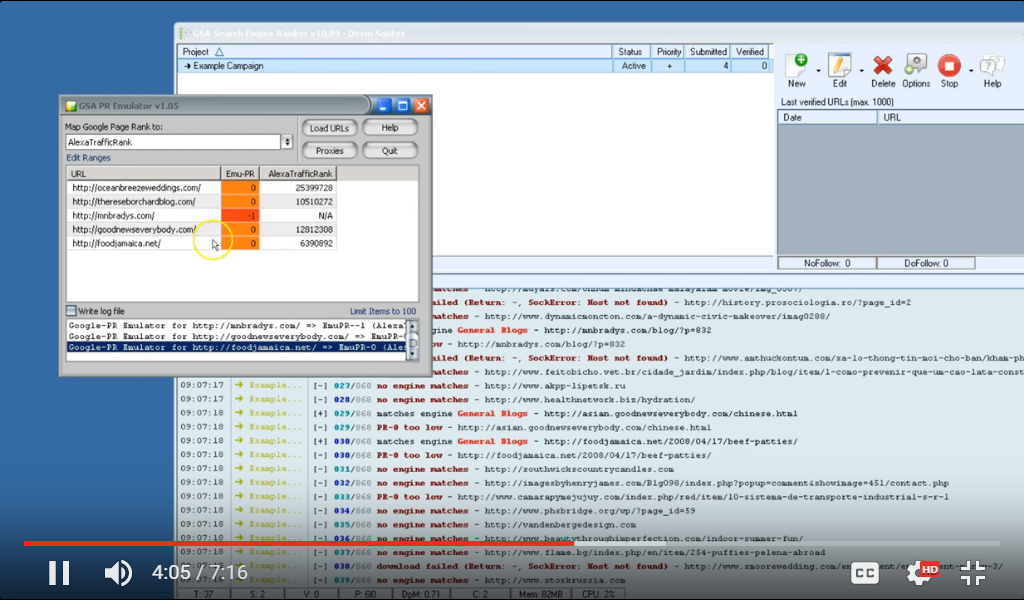The height and width of the screenshot is (600, 1024).
Task: Sort by the AlexaTrafficRank column header
Action: click(298, 174)
